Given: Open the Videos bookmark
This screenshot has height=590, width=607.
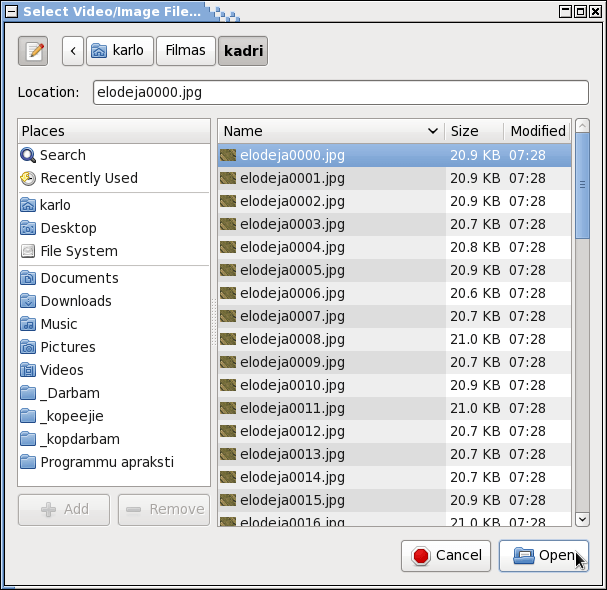Looking at the screenshot, I should click(x=114, y=370).
